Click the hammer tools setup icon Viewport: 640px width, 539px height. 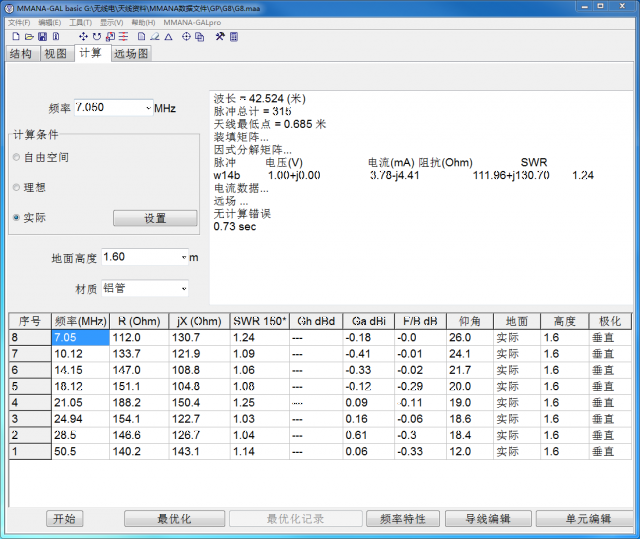tap(220, 37)
